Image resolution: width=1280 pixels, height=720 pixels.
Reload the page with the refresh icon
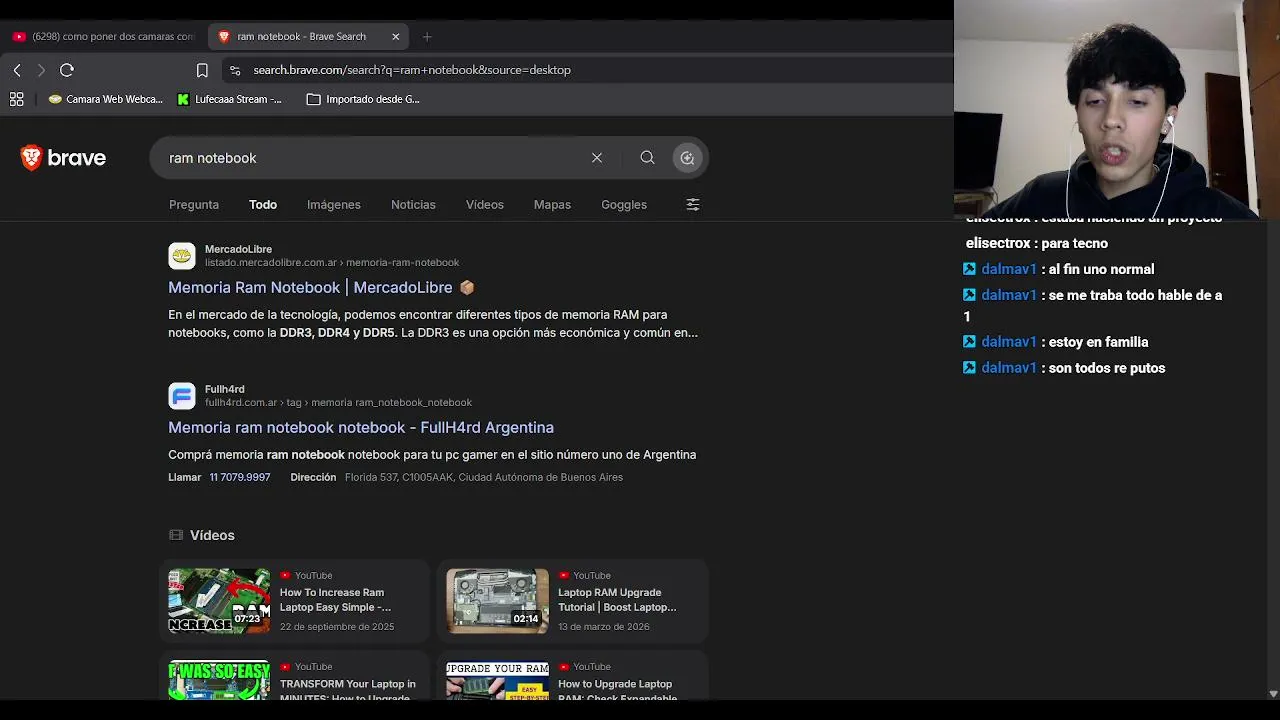pos(67,70)
